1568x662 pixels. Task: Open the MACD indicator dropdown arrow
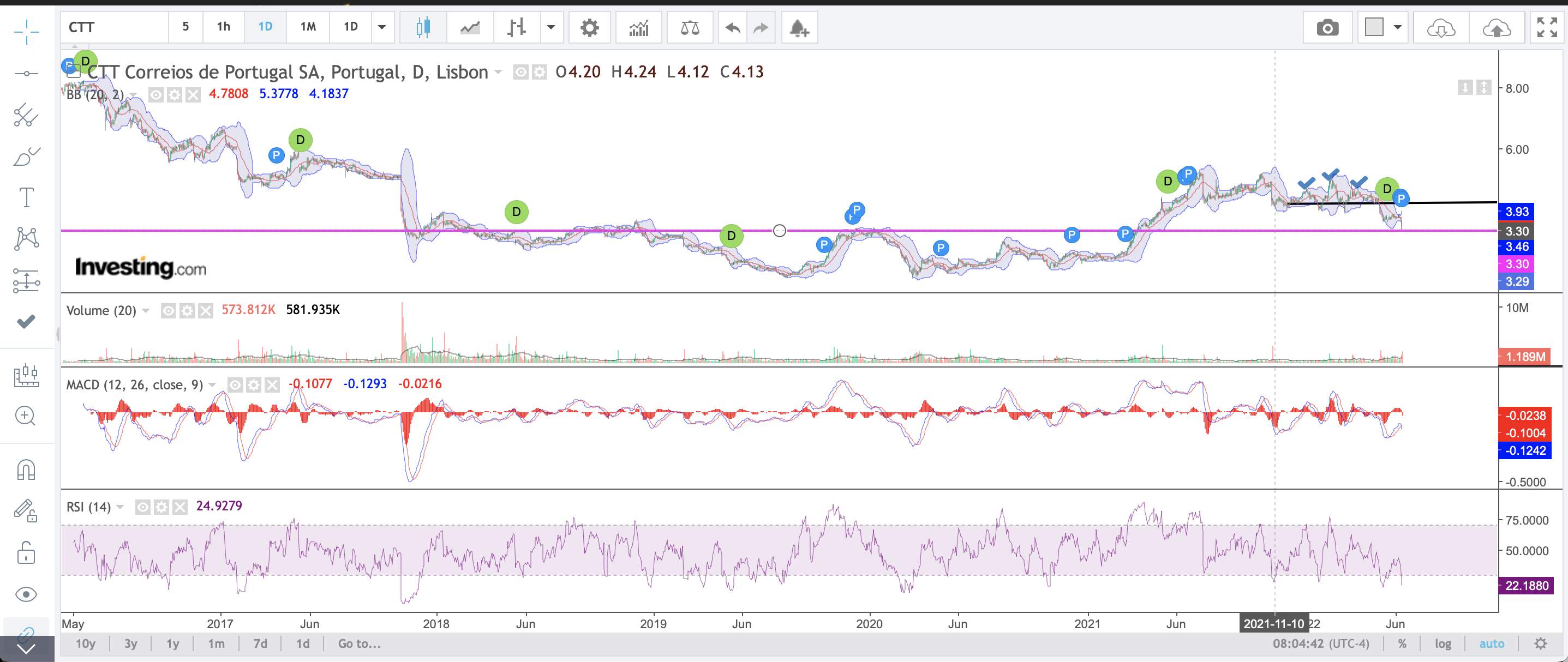212,384
